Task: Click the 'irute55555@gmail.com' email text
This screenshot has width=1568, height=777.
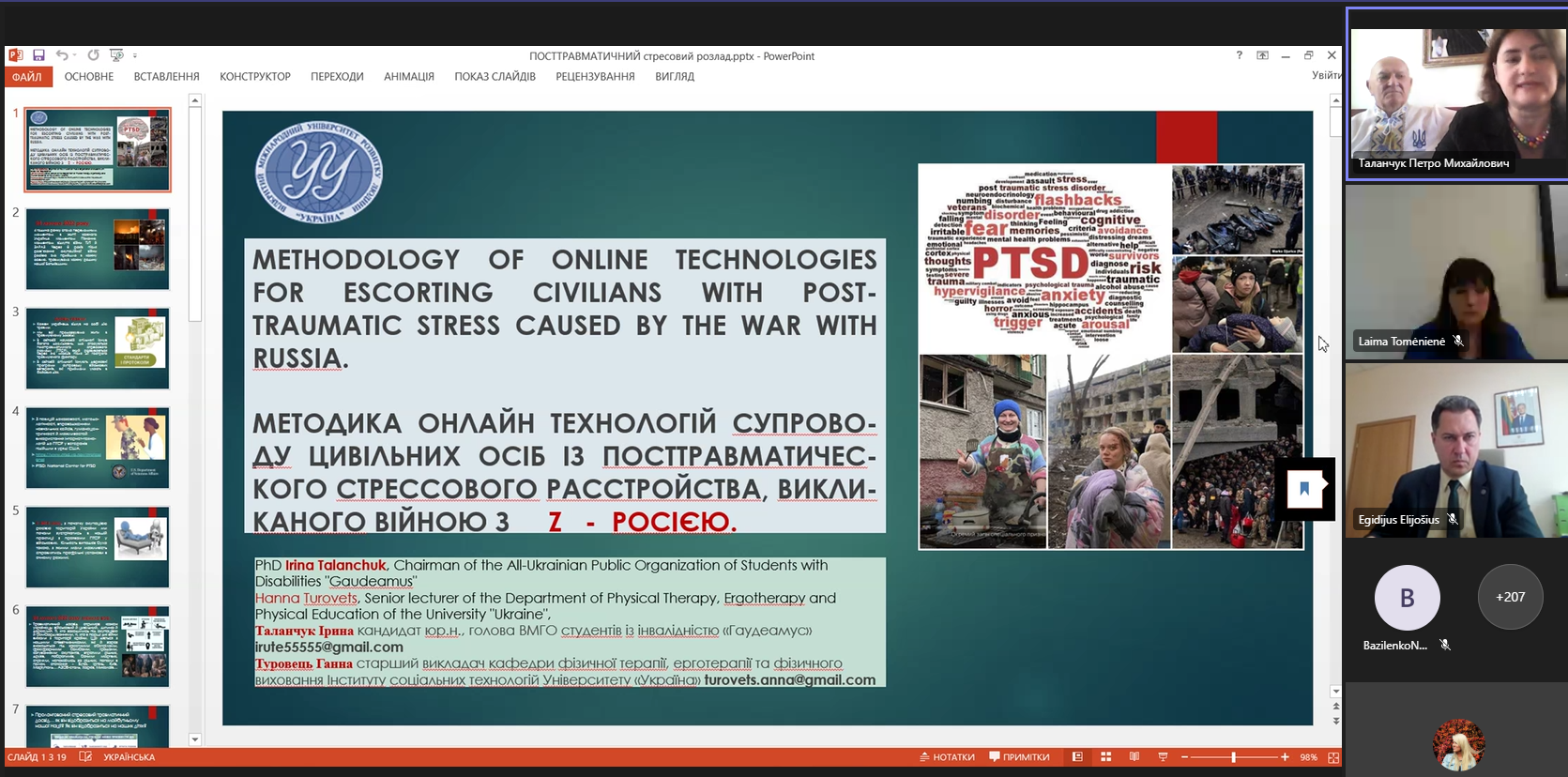Action: click(329, 647)
